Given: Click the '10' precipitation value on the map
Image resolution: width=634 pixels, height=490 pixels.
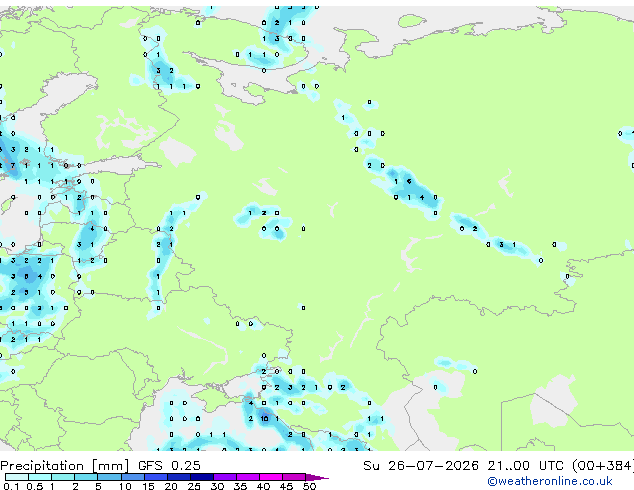Looking at the screenshot, I should pyautogui.click(x=264, y=418).
